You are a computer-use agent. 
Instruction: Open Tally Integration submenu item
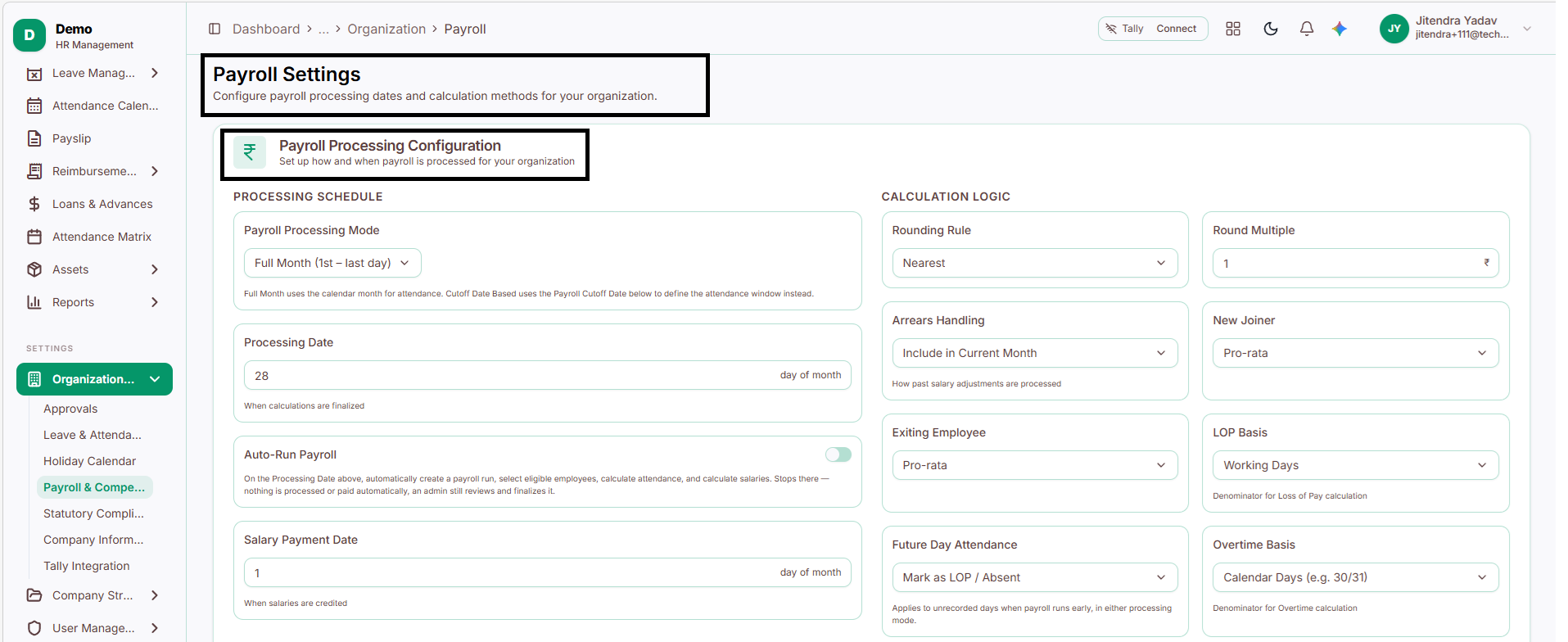coord(87,566)
